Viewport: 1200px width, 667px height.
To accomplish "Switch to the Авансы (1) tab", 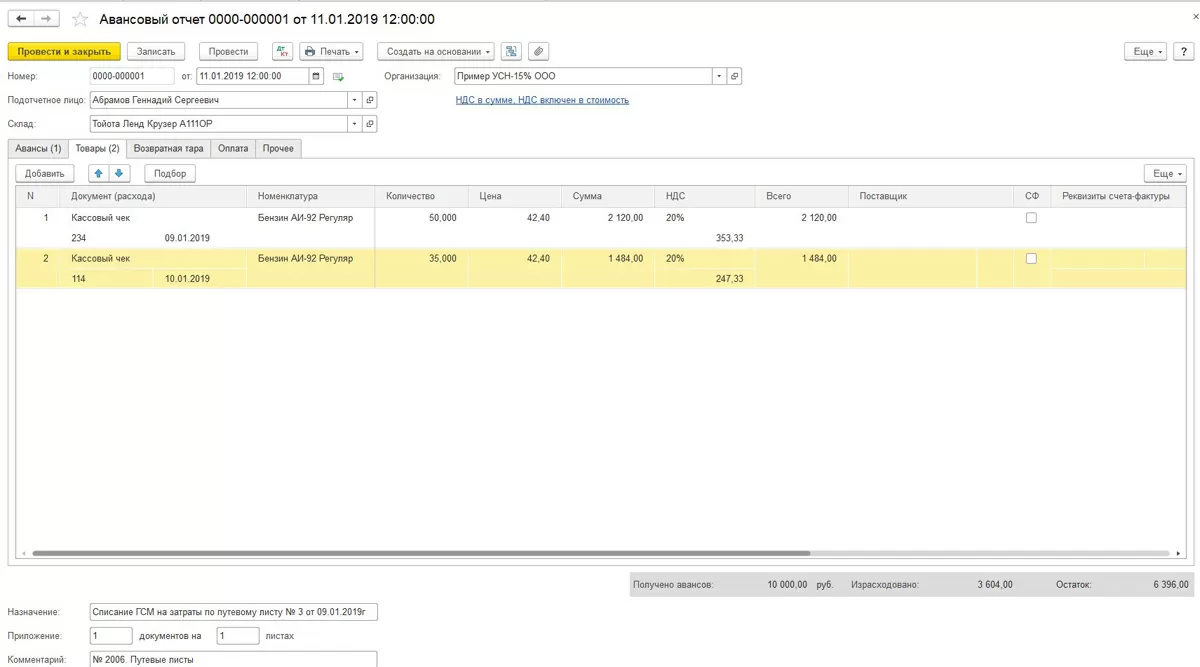I will [x=38, y=148].
